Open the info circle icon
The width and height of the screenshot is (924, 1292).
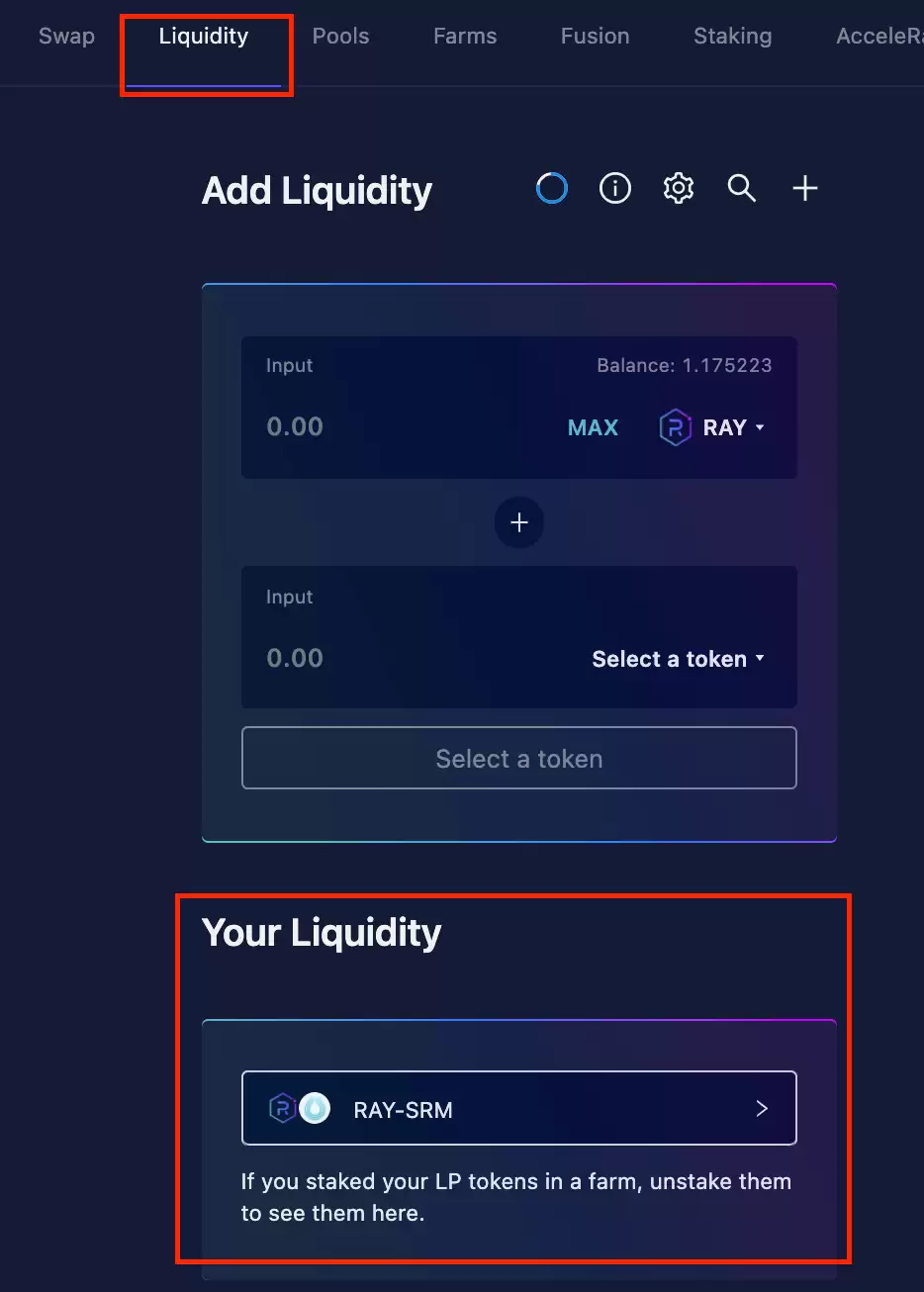coord(615,188)
